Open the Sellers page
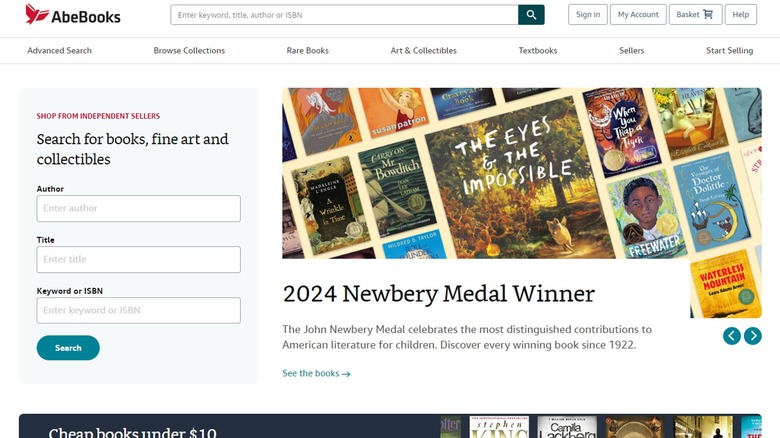The height and width of the screenshot is (438, 780). pyautogui.click(x=632, y=51)
